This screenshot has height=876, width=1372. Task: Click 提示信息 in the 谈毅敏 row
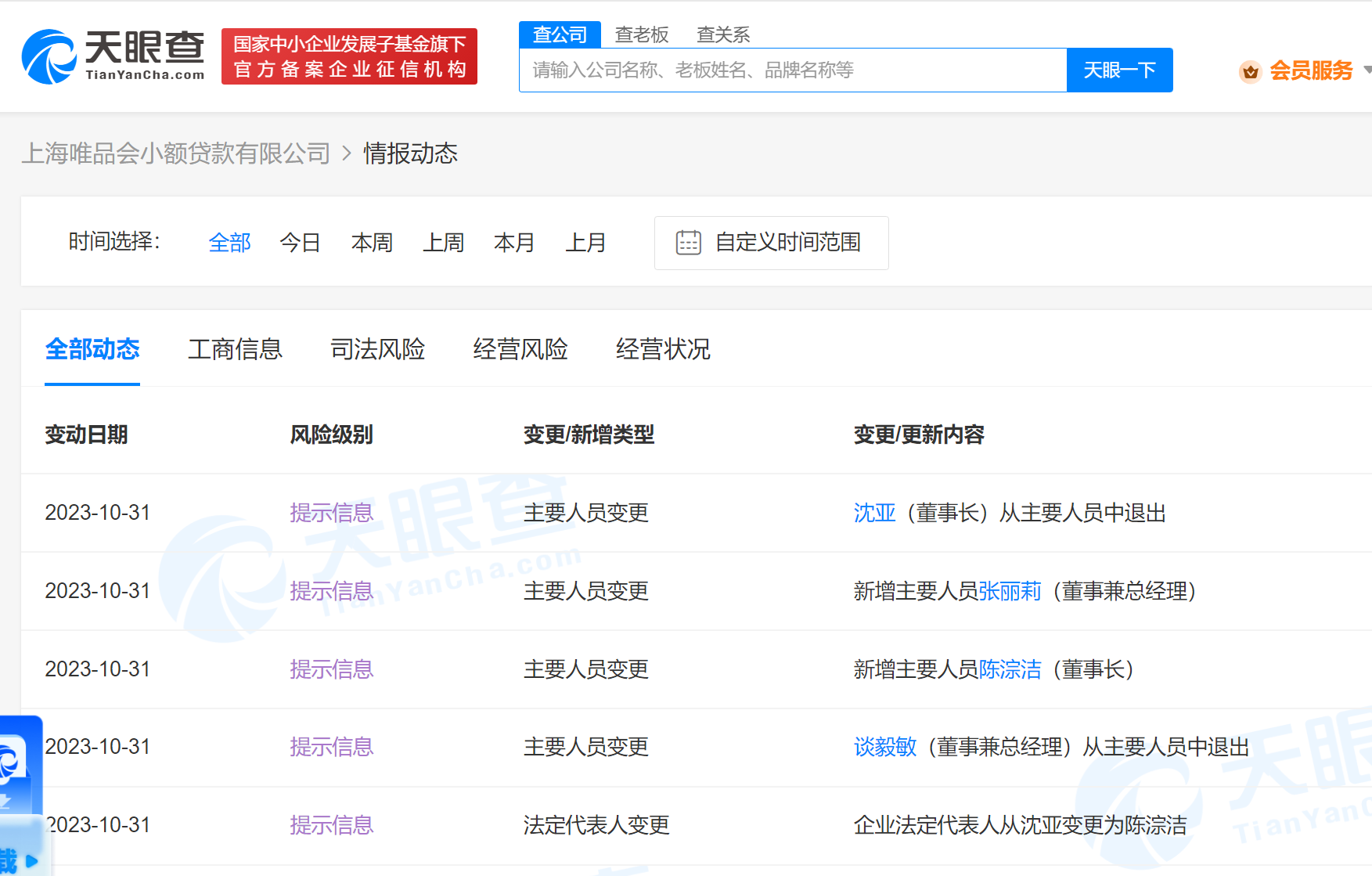coord(331,747)
